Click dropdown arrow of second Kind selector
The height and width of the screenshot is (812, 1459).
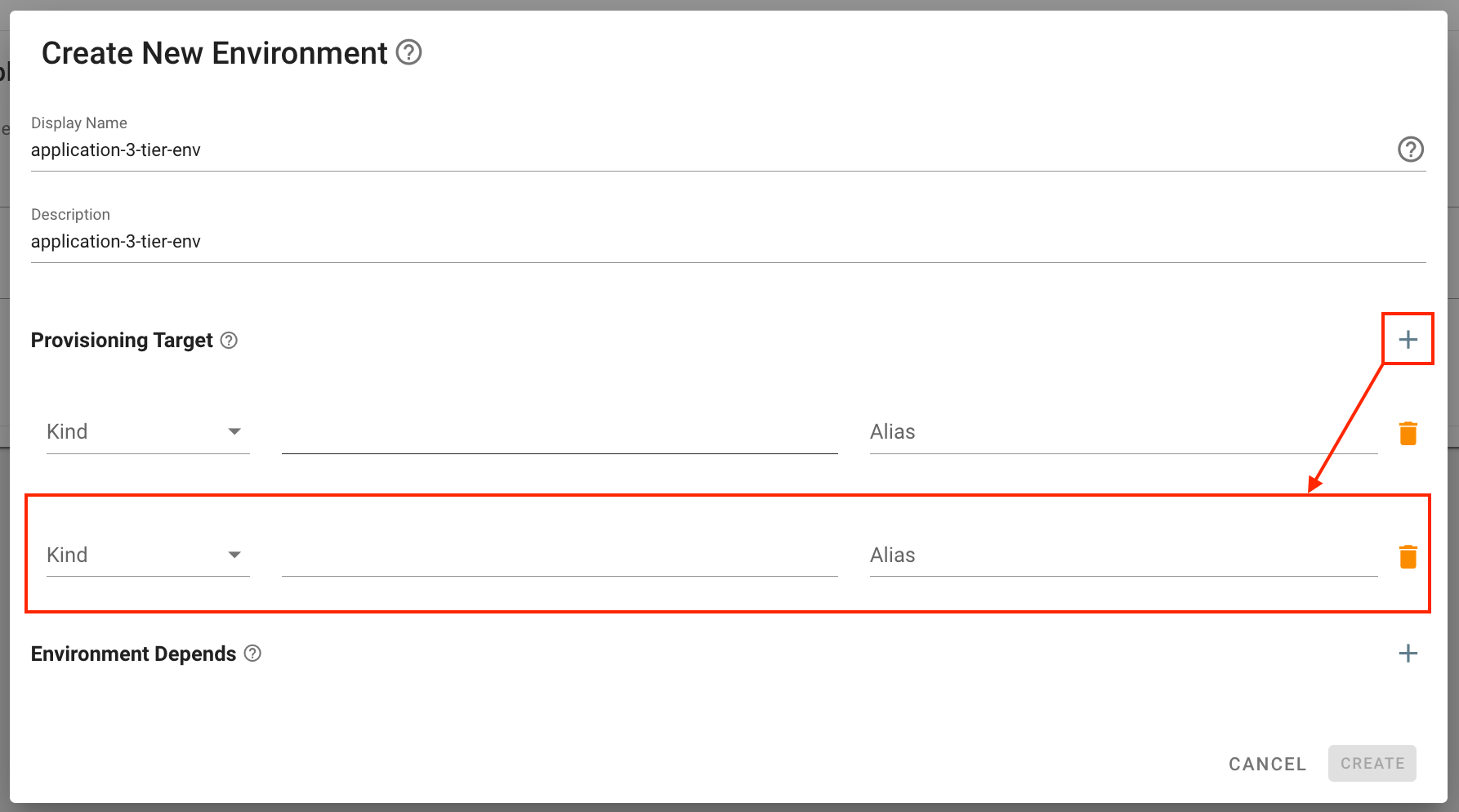click(234, 555)
